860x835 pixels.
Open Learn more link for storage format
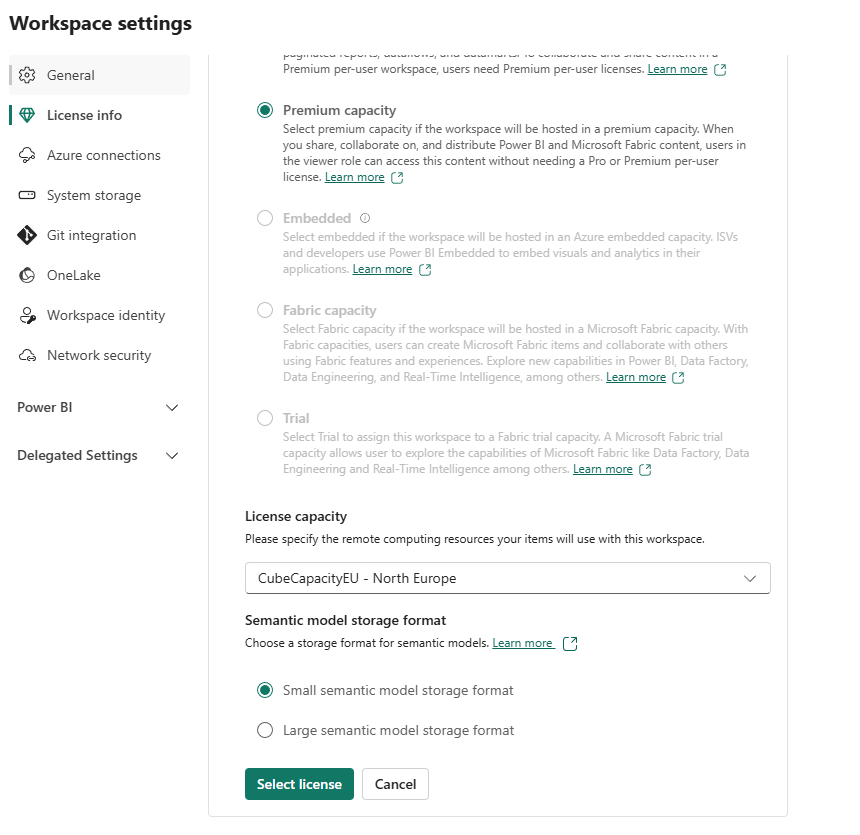pyautogui.click(x=523, y=643)
